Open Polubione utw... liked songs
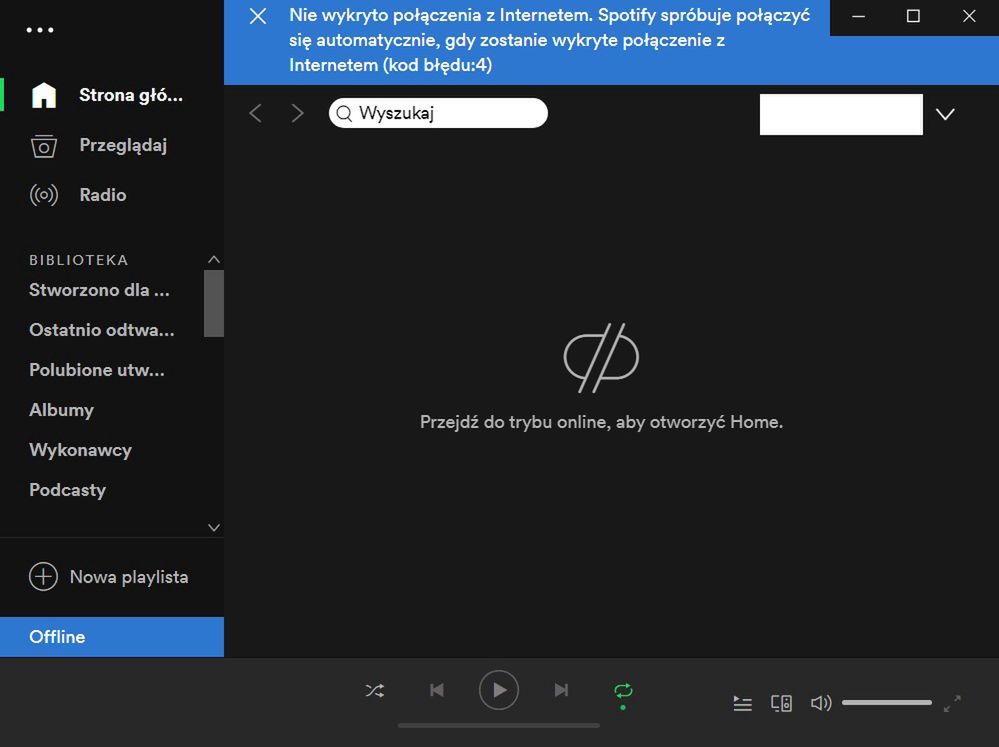Viewport: 999px width, 747px height. (97, 370)
